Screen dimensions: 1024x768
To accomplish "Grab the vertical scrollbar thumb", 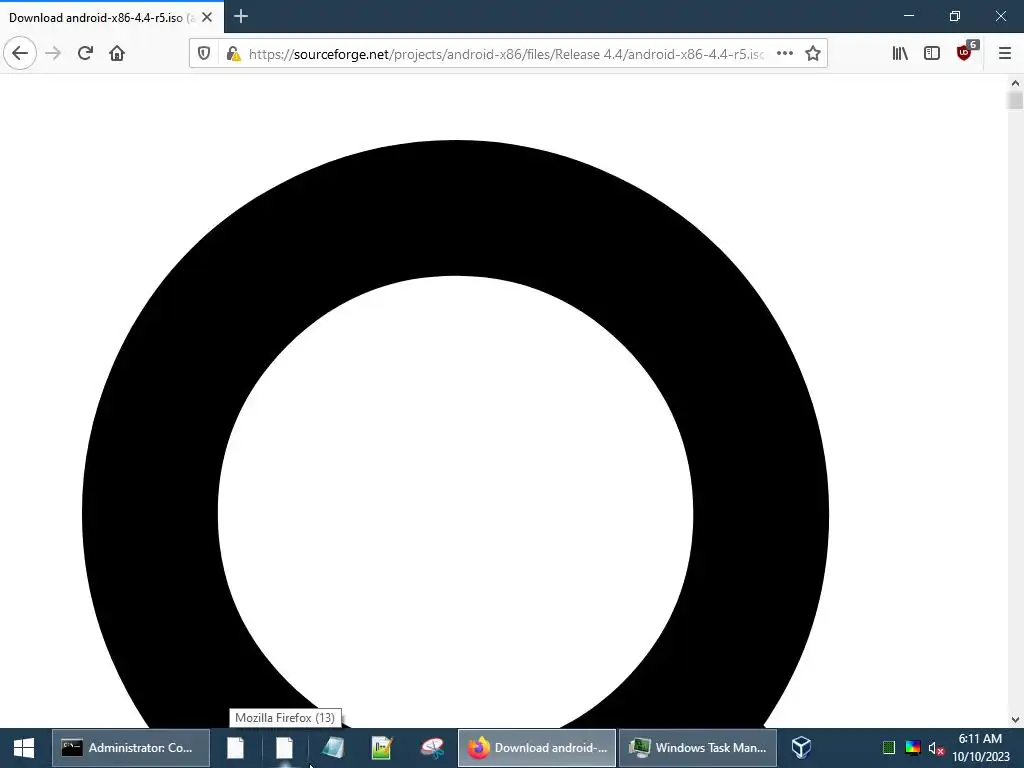I will (1015, 101).
